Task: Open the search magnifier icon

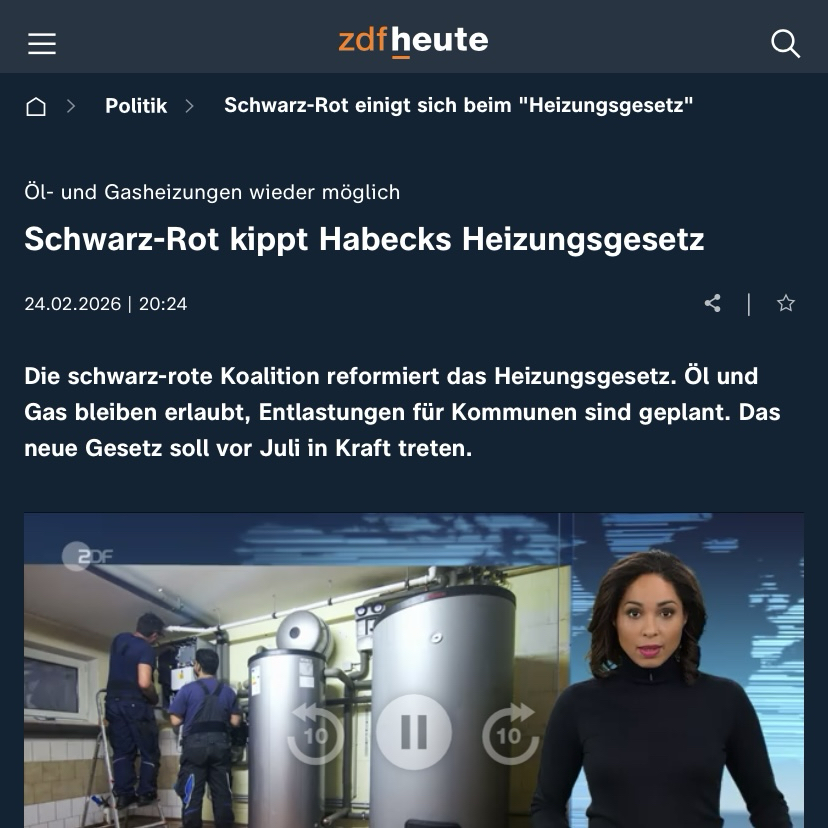Action: click(x=785, y=43)
